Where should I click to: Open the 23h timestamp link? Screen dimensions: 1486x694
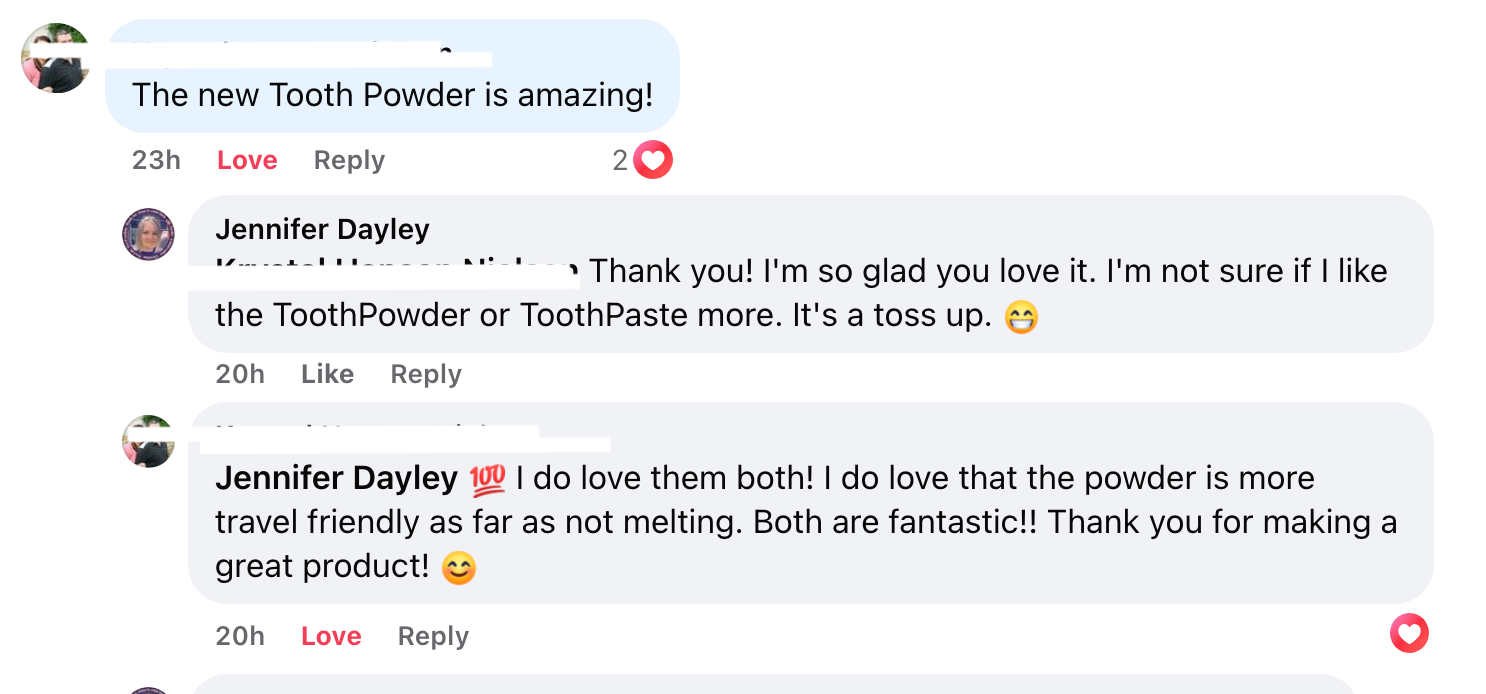(x=156, y=160)
